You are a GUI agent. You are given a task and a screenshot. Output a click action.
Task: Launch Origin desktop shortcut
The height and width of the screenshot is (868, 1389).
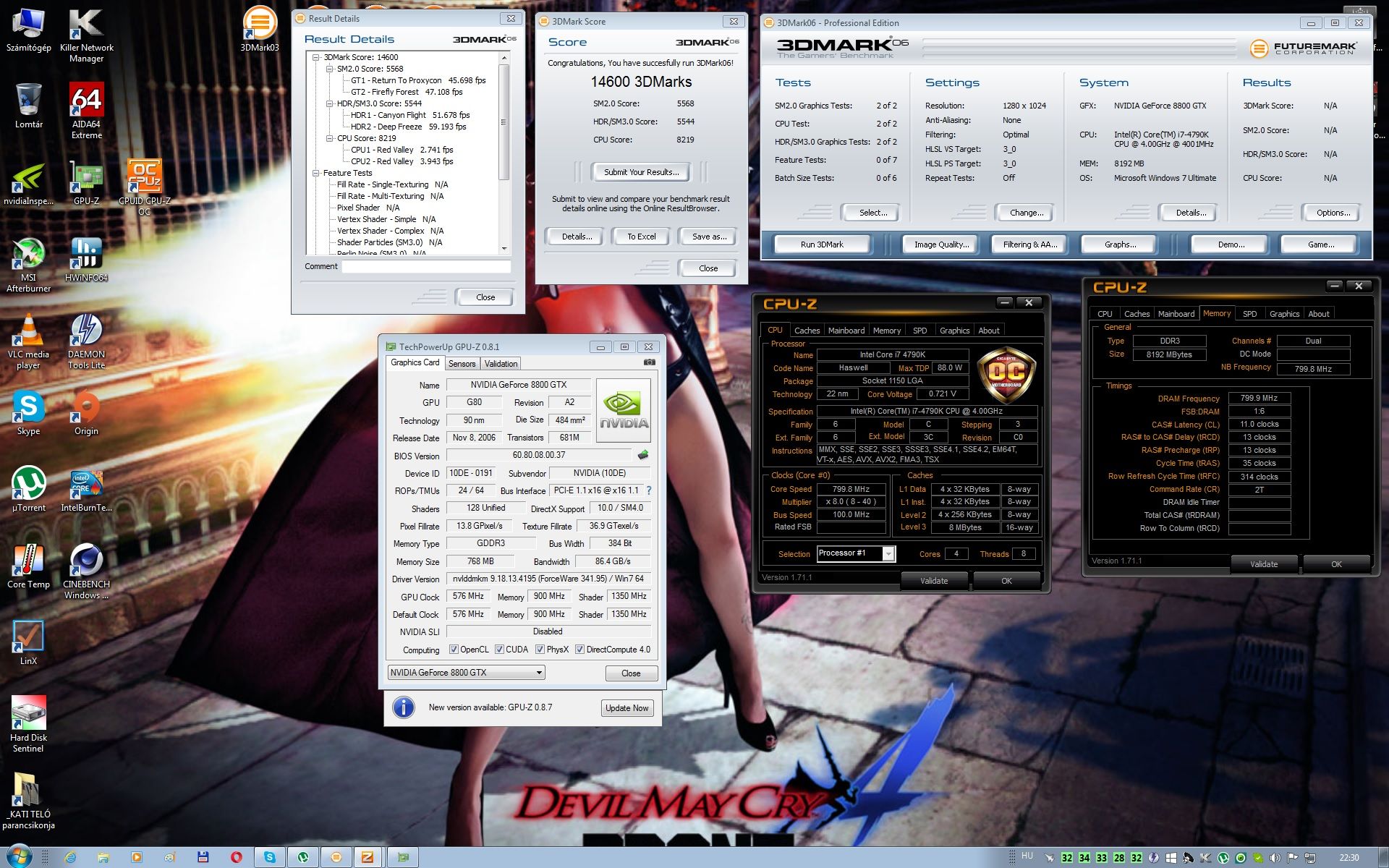click(x=86, y=414)
